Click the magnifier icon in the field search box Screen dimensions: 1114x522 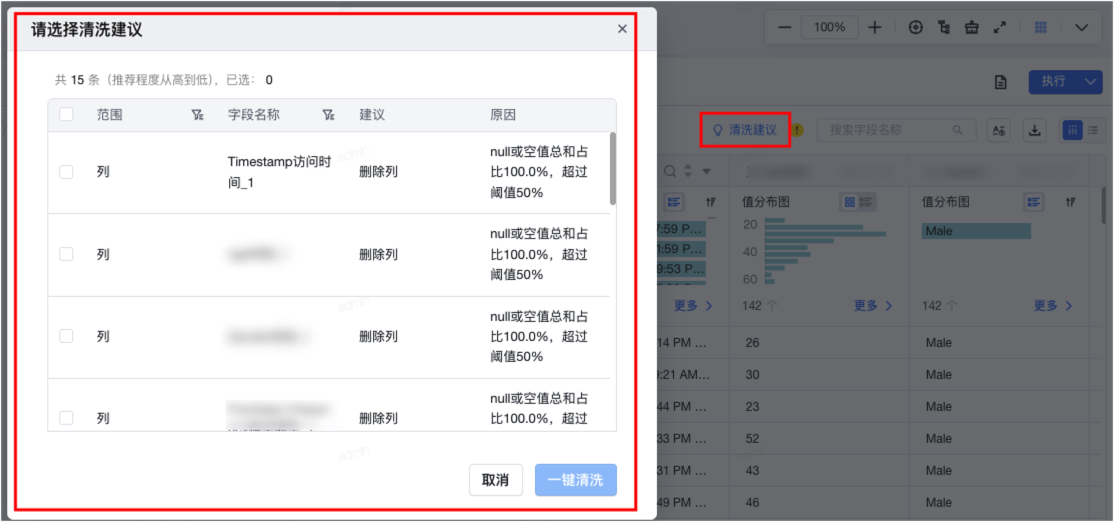click(958, 130)
